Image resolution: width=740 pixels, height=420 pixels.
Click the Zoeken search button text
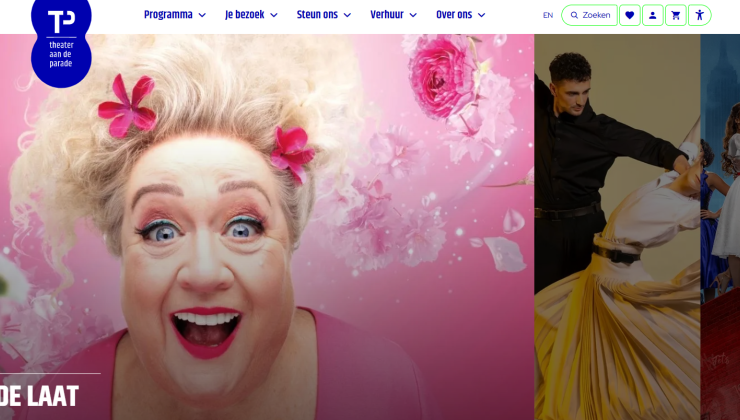(x=596, y=15)
